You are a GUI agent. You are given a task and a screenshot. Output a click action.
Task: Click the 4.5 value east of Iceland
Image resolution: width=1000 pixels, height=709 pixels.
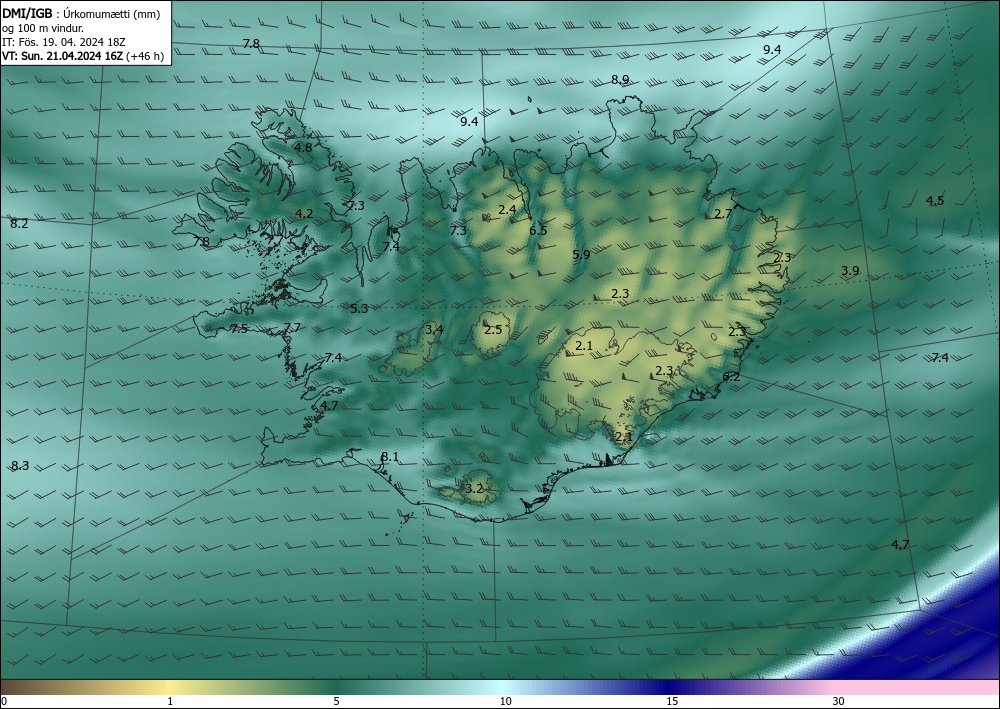(x=935, y=201)
